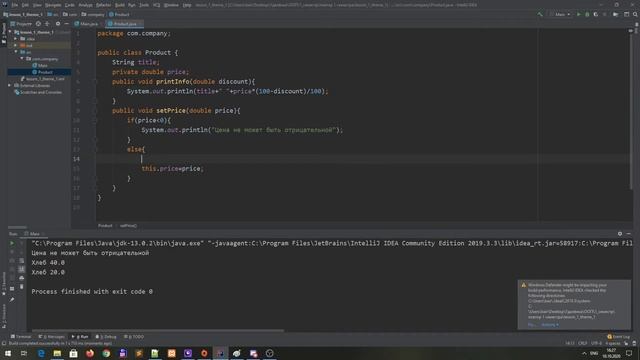
Task: Click the company breadcrumb in navigation bar
Action: [93, 14]
